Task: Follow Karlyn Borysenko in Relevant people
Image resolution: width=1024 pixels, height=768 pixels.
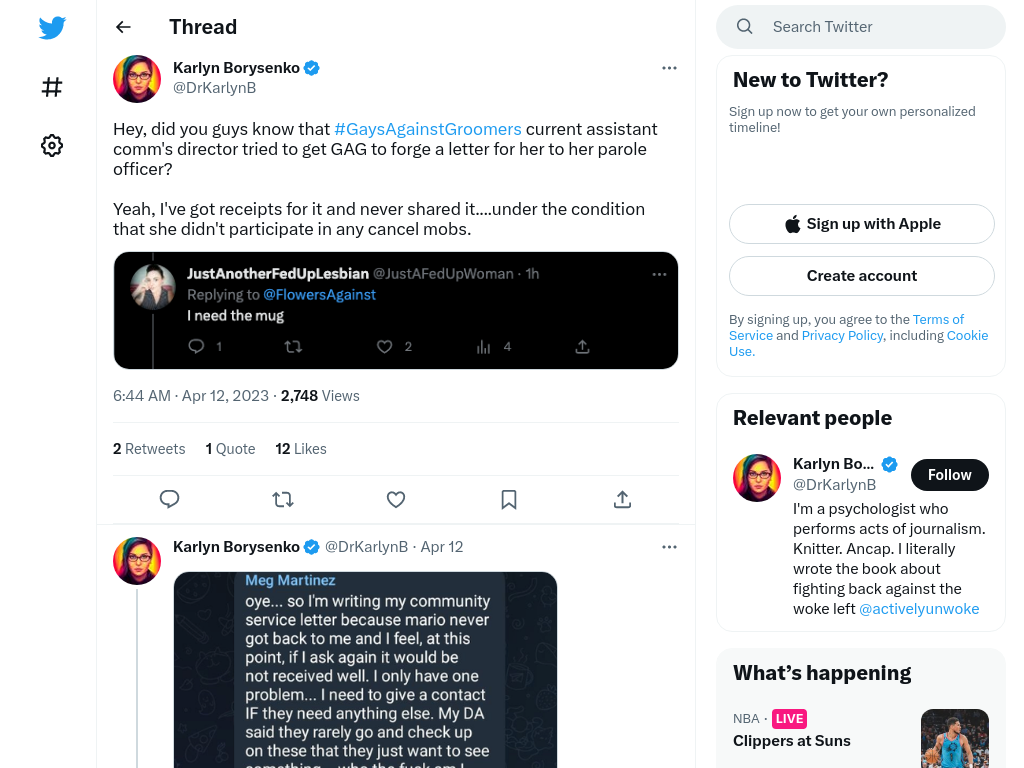Action: (950, 475)
